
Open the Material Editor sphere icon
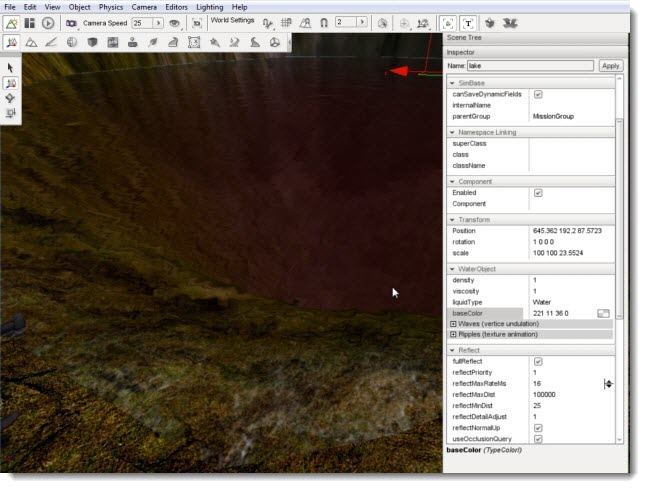[x=72, y=42]
